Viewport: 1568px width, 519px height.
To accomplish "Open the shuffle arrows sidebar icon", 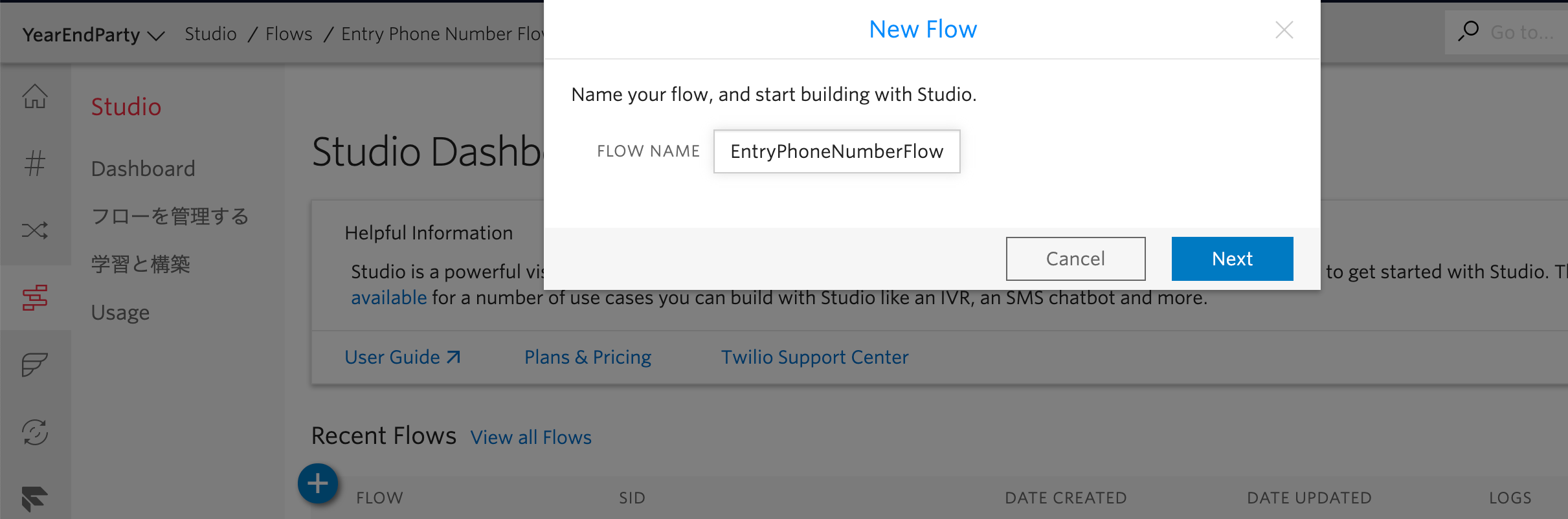I will coord(35,230).
